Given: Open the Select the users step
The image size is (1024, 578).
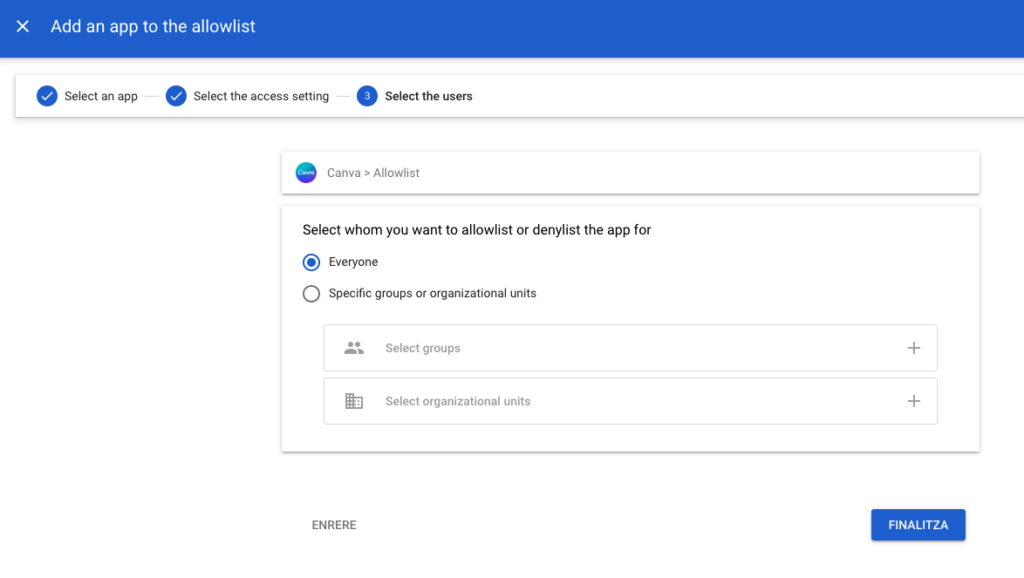Looking at the screenshot, I should 428,96.
